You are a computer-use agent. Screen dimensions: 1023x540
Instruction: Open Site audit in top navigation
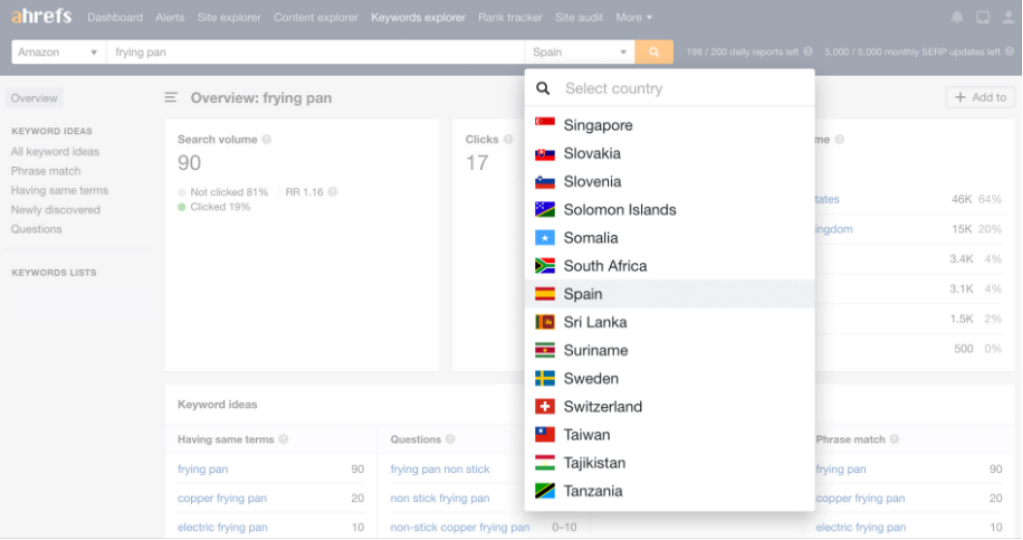click(x=579, y=18)
